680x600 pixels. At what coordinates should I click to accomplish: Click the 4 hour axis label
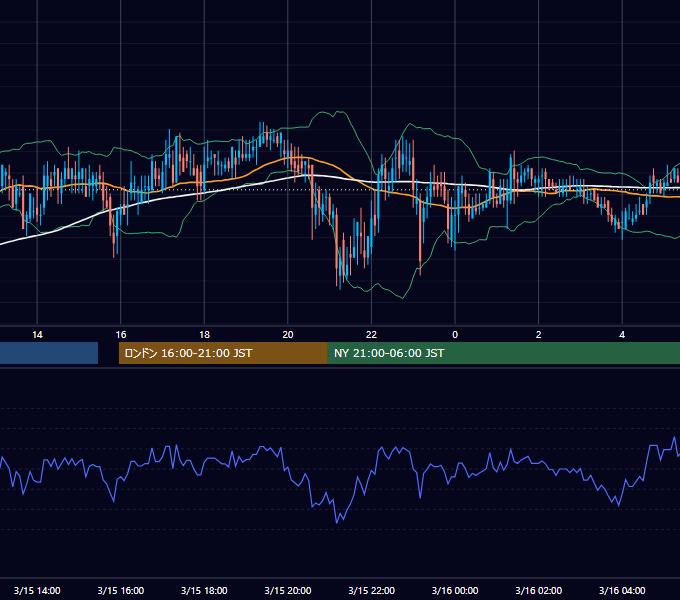[622, 335]
